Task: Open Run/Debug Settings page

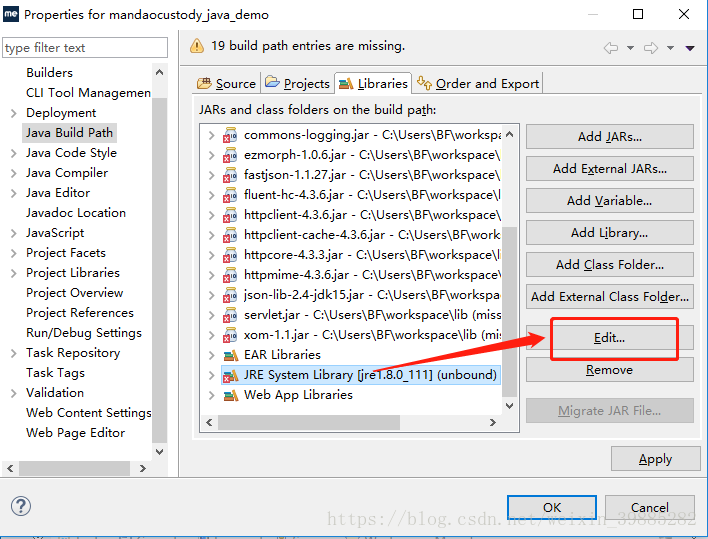Action: click(84, 333)
